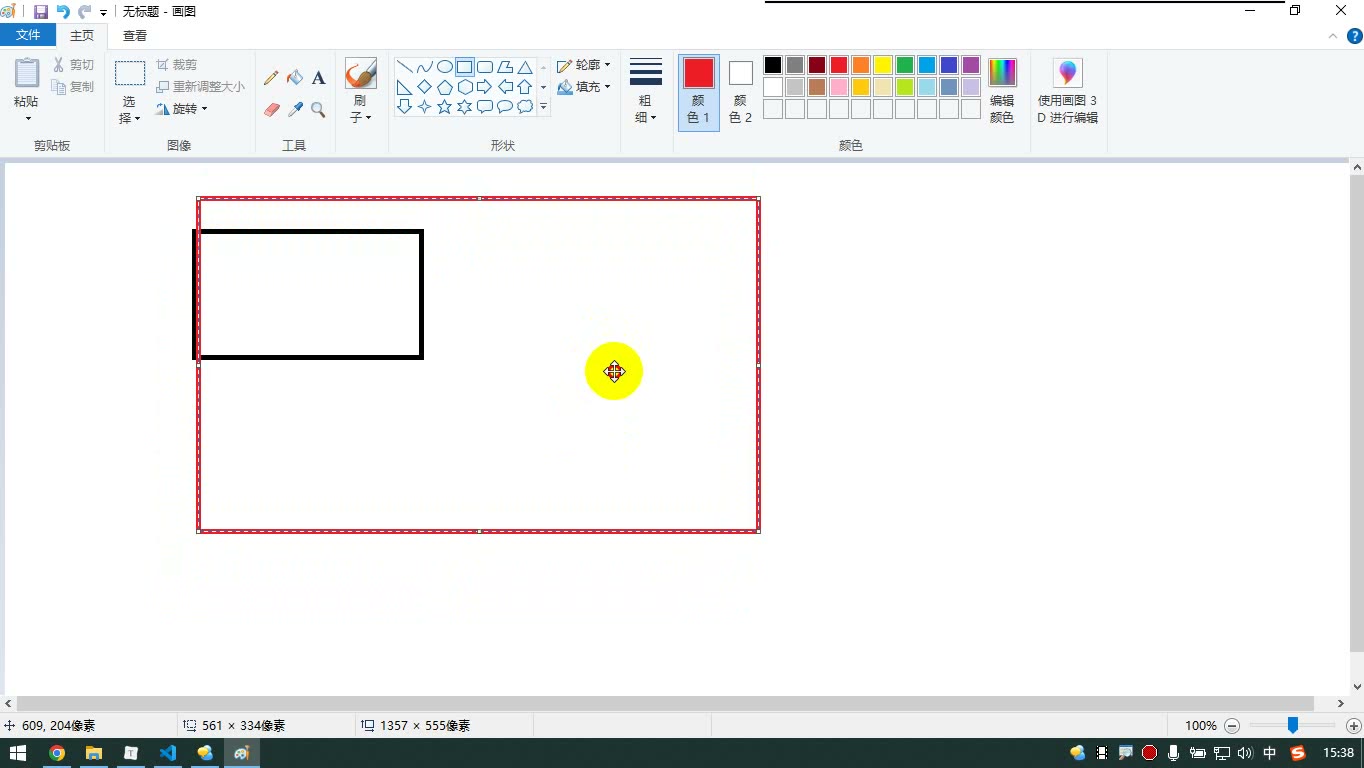
Task: Choose the Triangle shape
Action: (525, 67)
